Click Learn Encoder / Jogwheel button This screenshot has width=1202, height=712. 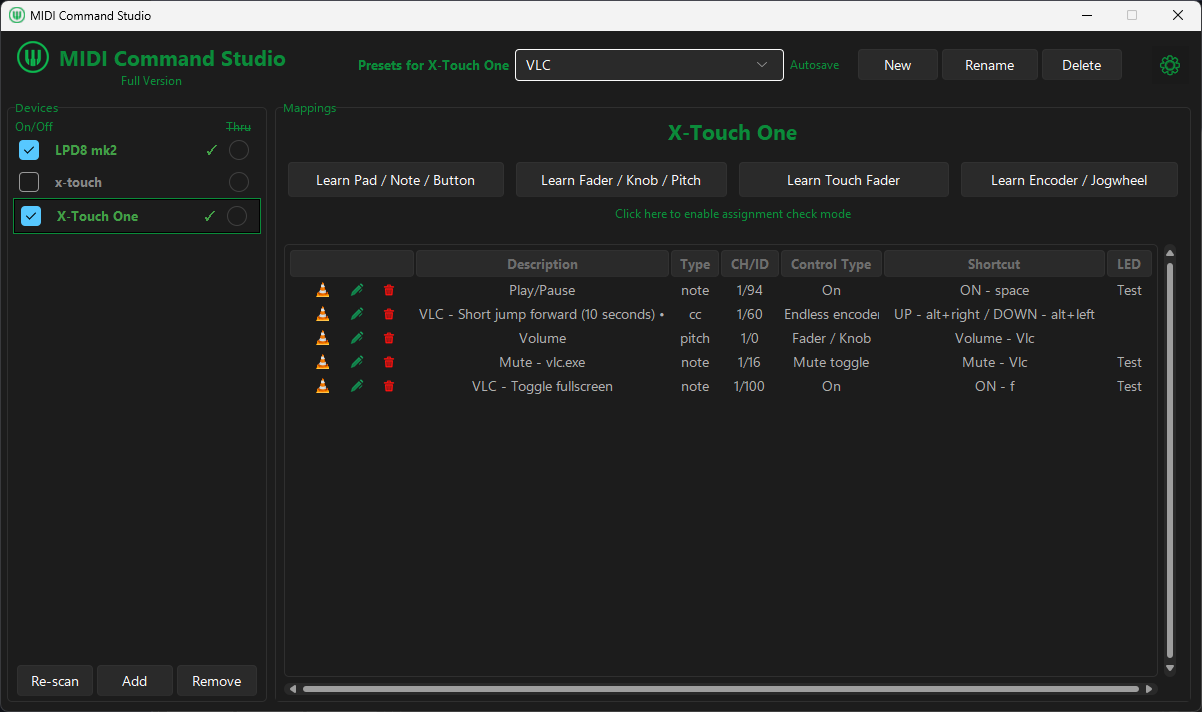[1069, 180]
